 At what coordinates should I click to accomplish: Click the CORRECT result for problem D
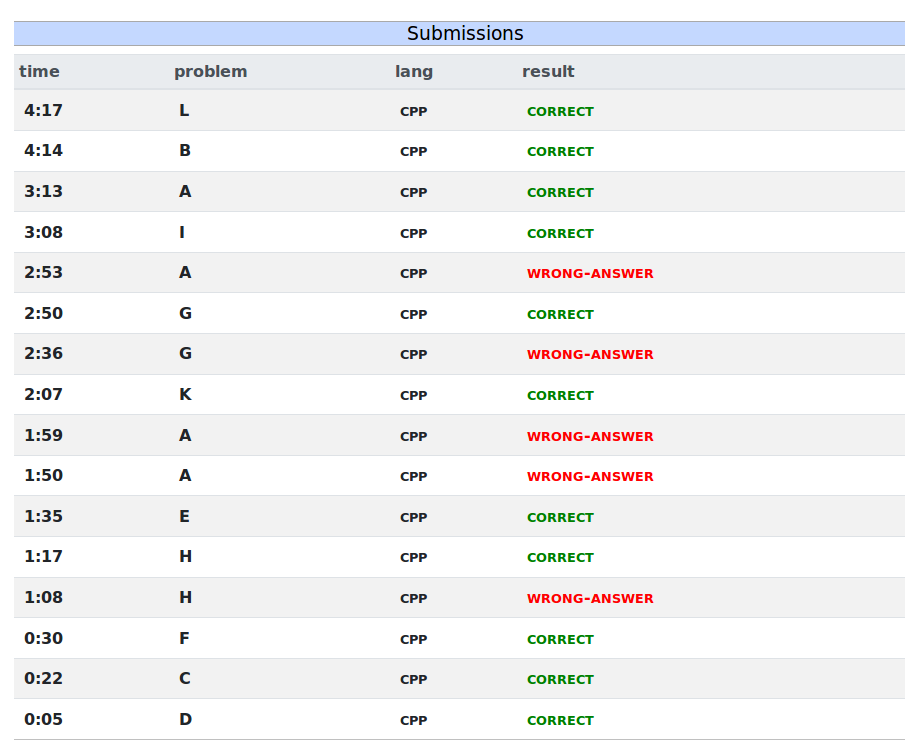point(560,721)
